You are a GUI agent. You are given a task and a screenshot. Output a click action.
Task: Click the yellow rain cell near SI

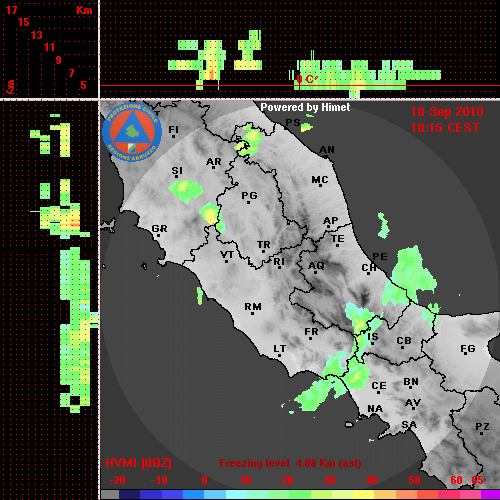click(x=183, y=186)
